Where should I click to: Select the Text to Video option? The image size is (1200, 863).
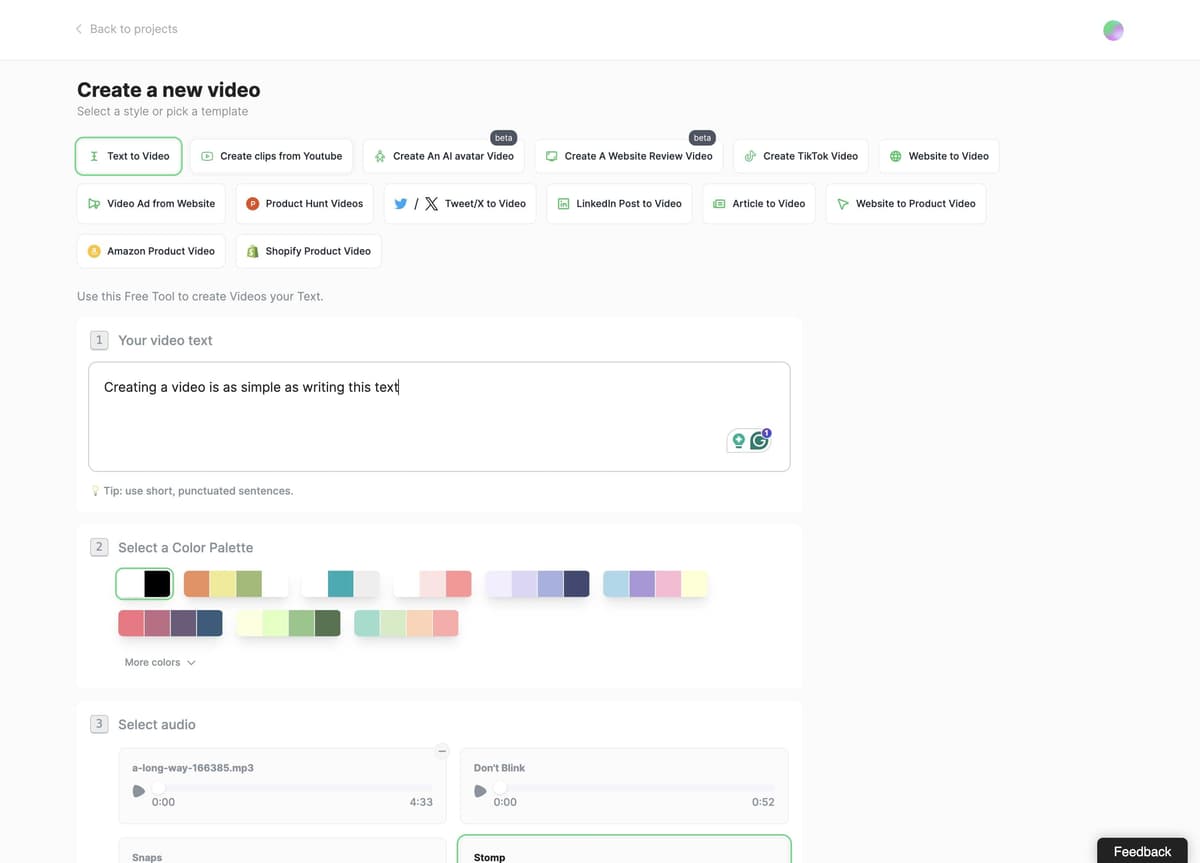[x=128, y=156]
